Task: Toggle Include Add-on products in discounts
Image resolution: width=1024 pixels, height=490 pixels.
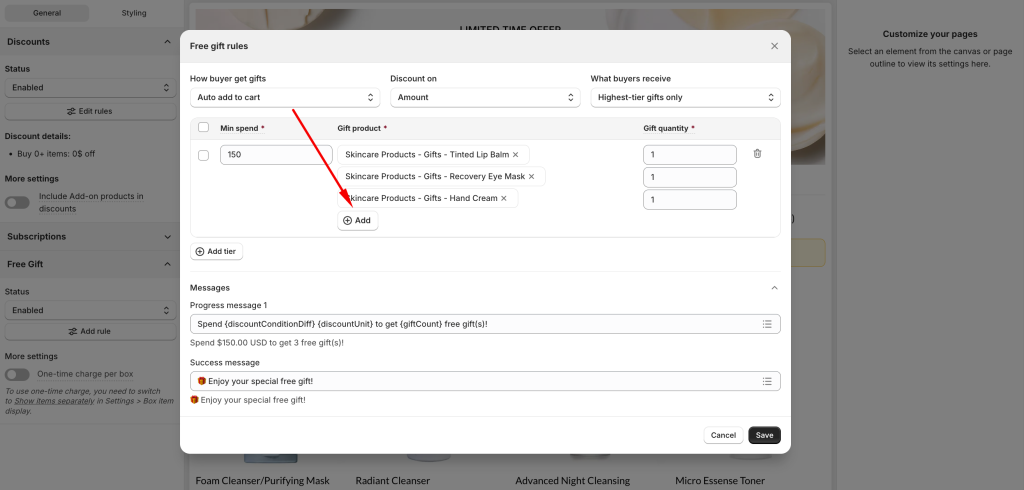Action: (17, 202)
